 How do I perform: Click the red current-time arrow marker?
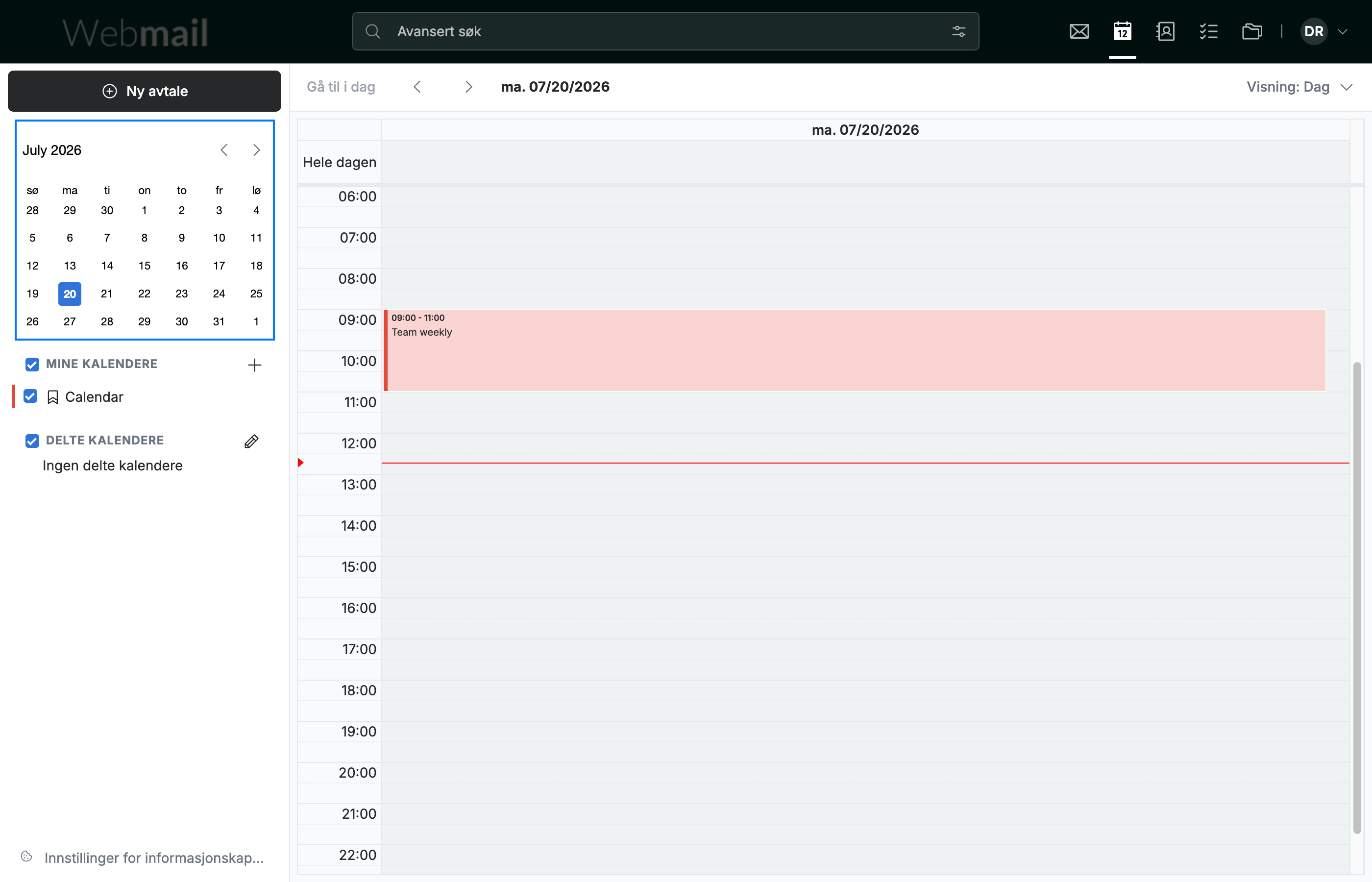pos(301,463)
